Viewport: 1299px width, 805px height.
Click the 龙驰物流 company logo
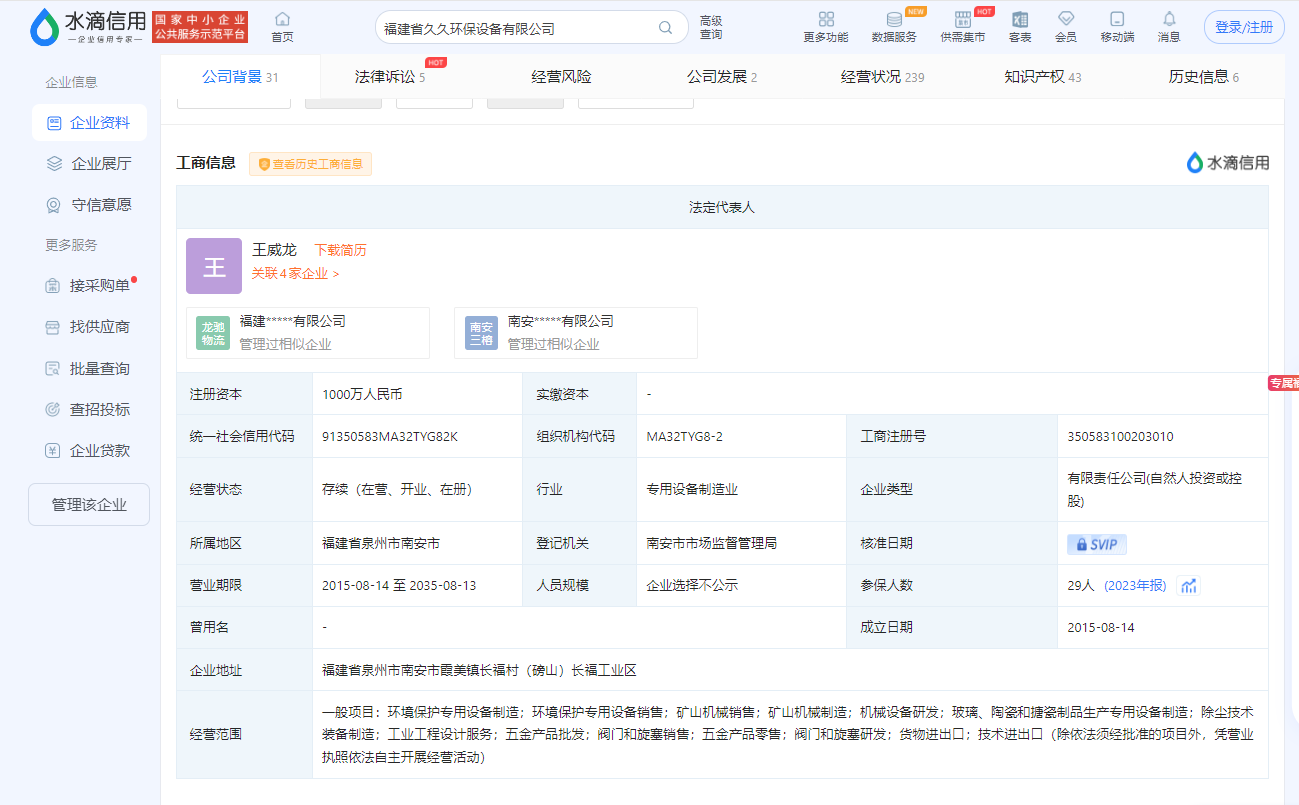pyautogui.click(x=214, y=333)
